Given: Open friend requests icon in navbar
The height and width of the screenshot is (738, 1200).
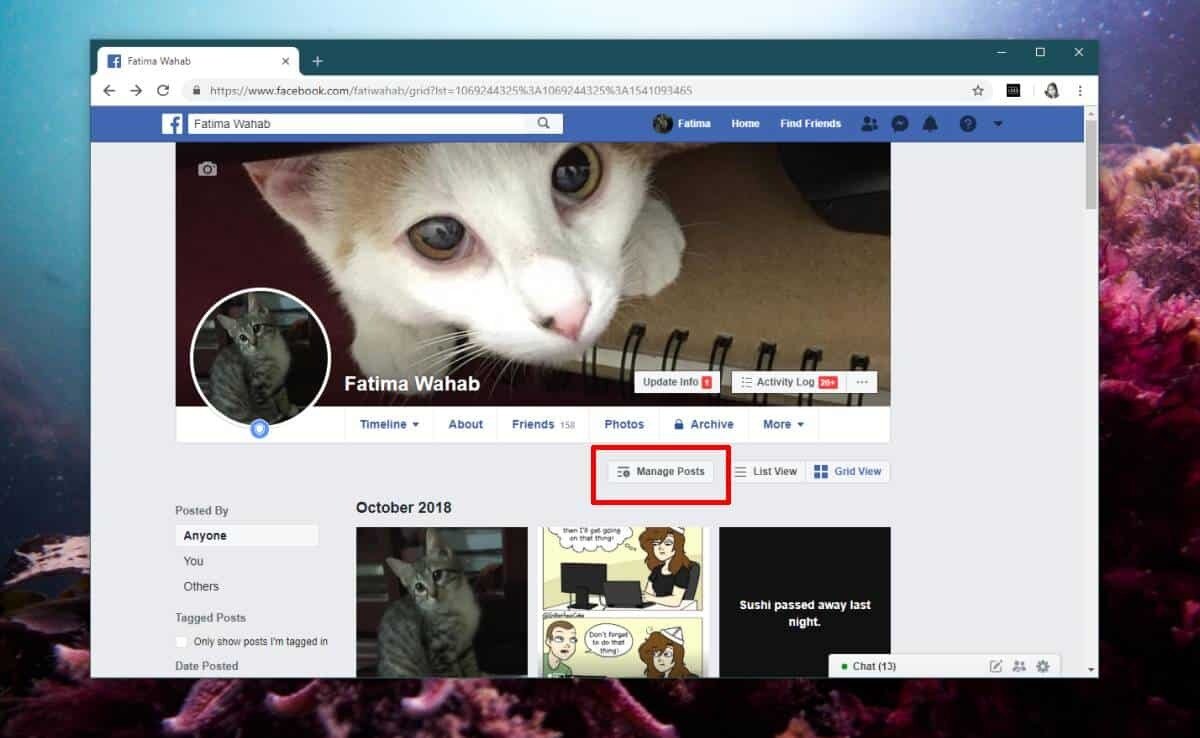Looking at the screenshot, I should pos(869,123).
